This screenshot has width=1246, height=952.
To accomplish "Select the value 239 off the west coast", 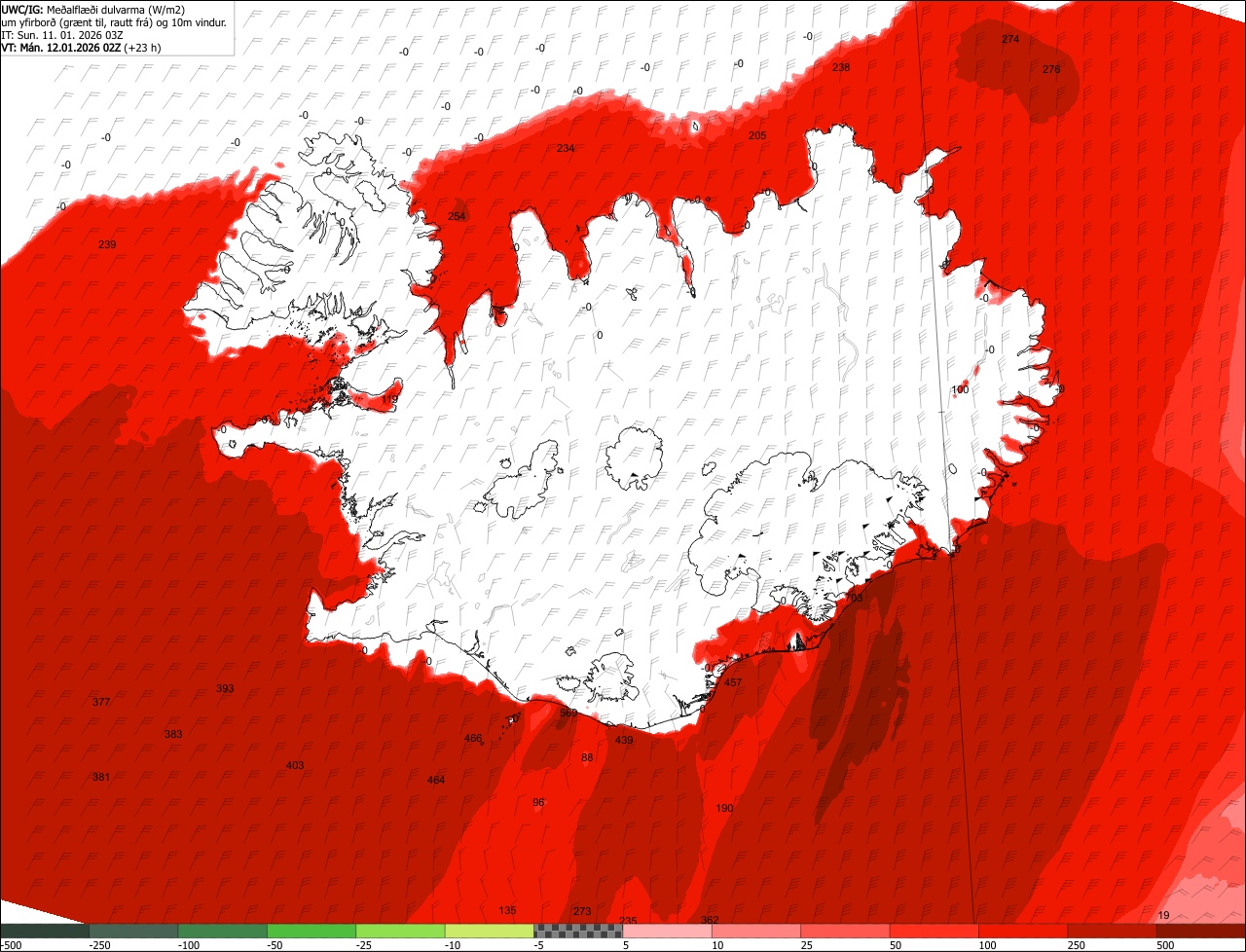I will [x=107, y=244].
